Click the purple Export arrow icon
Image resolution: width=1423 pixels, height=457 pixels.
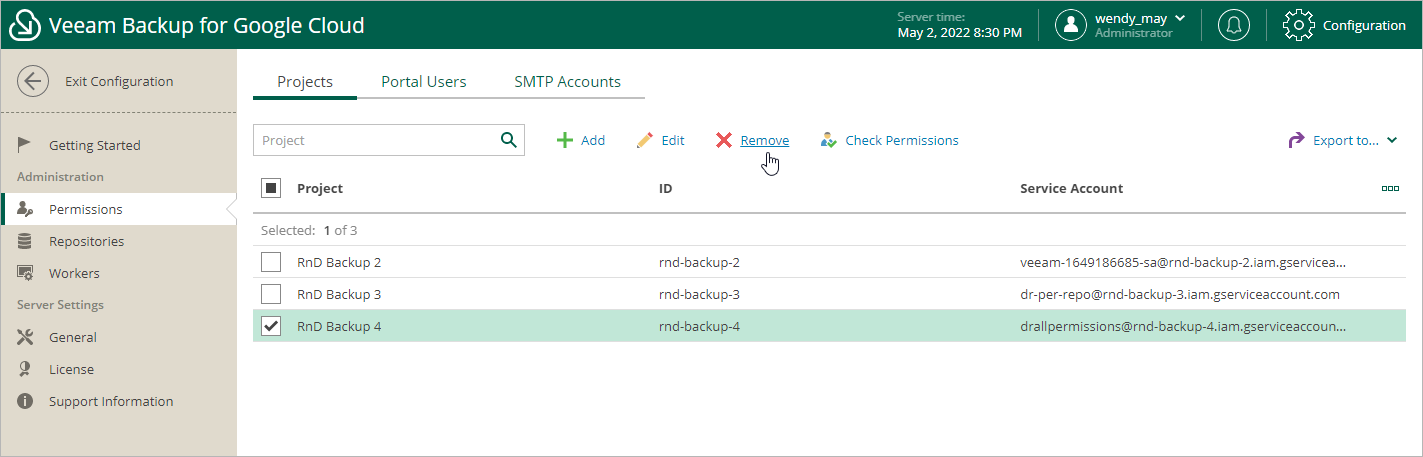coord(1296,140)
